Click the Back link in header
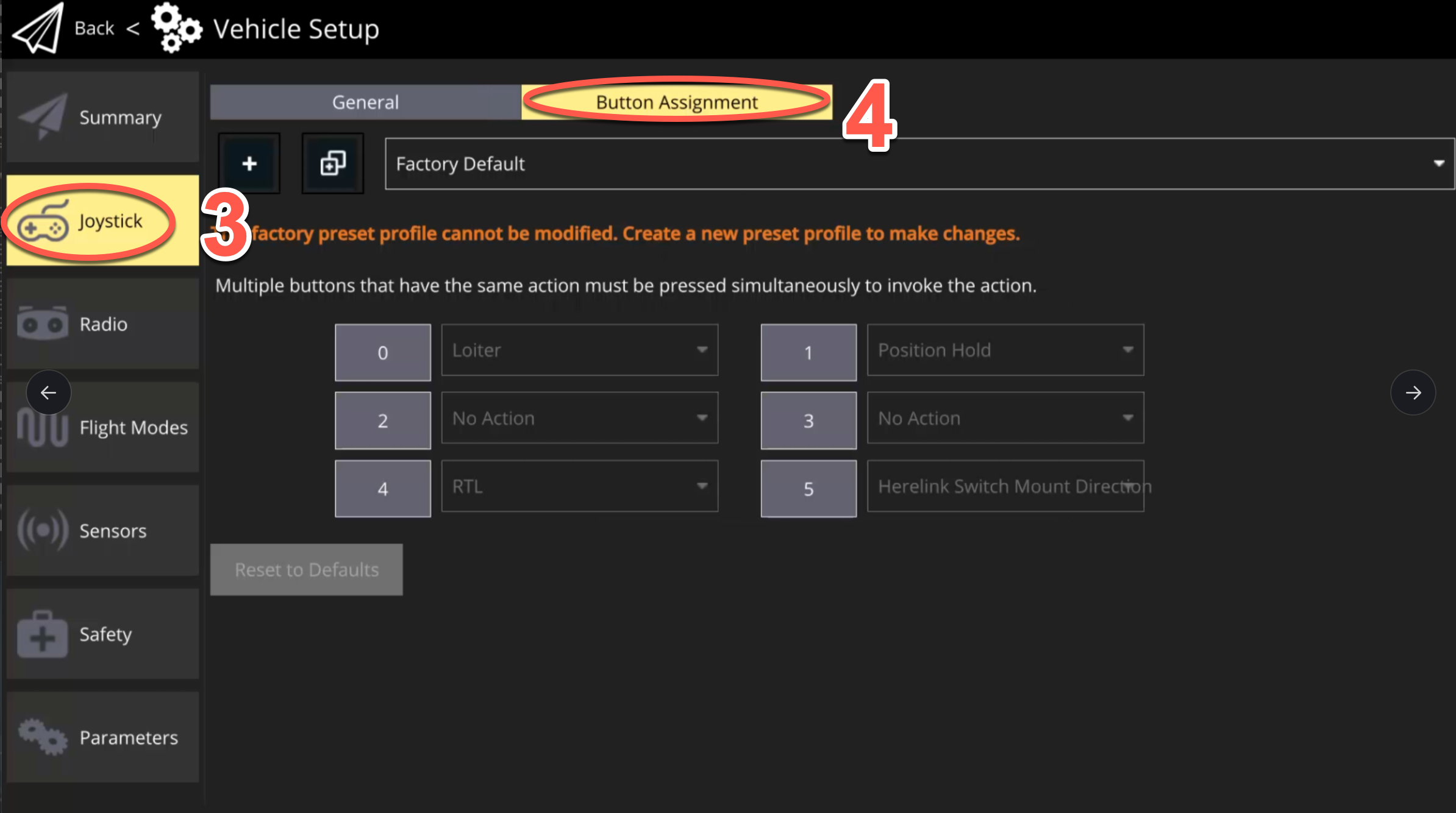 [95, 28]
